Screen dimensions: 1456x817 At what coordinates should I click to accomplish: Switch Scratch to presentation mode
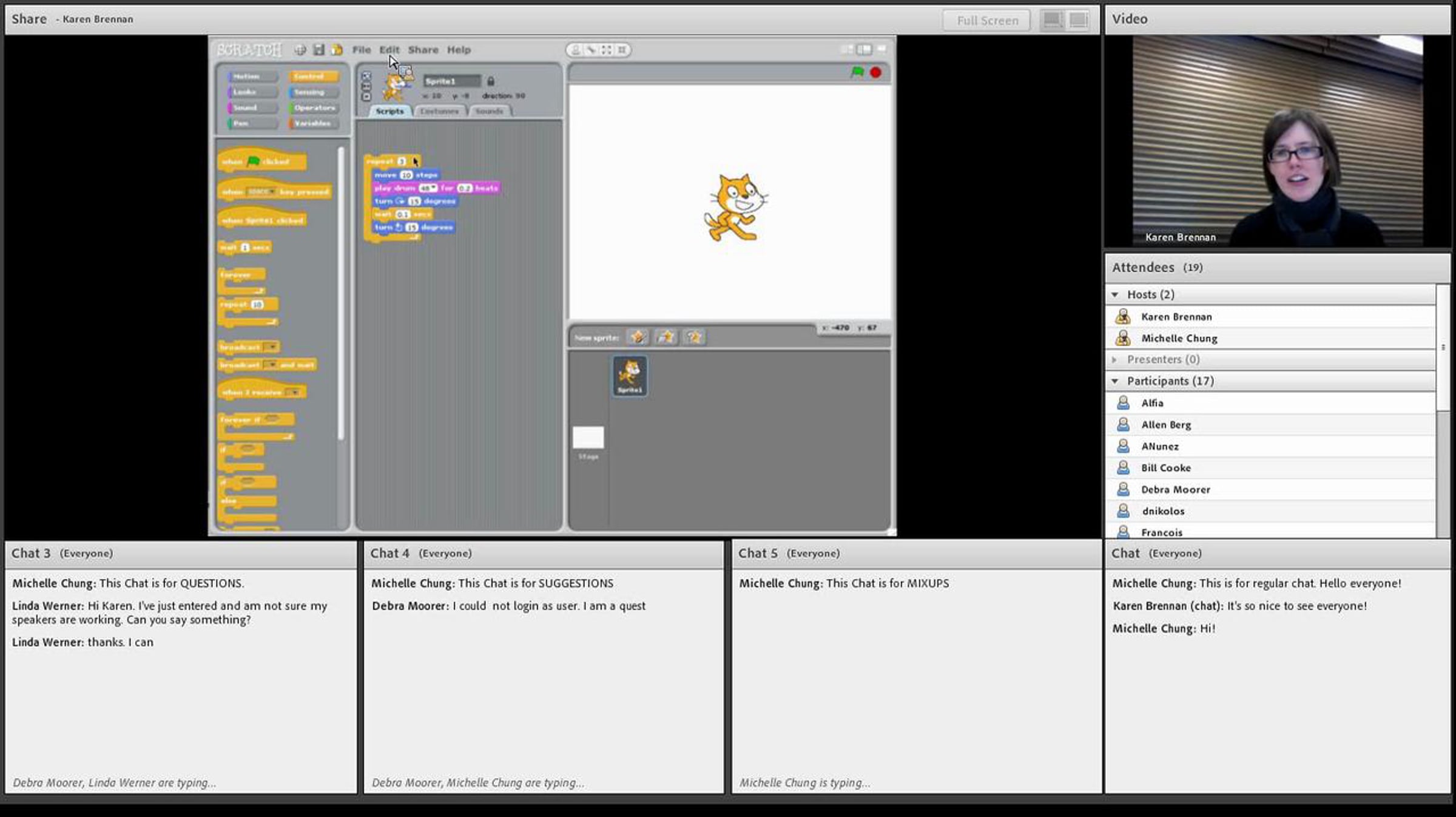click(881, 49)
